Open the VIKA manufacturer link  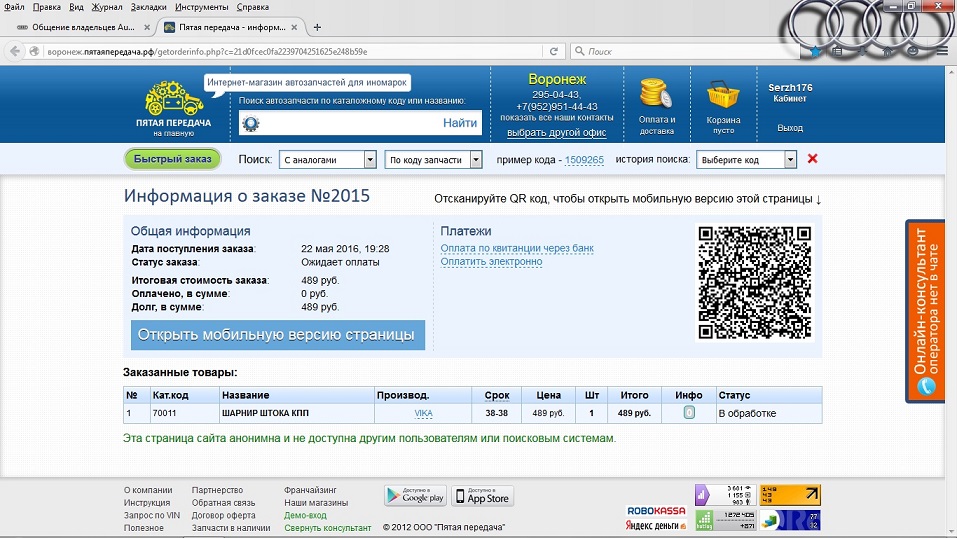[424, 413]
